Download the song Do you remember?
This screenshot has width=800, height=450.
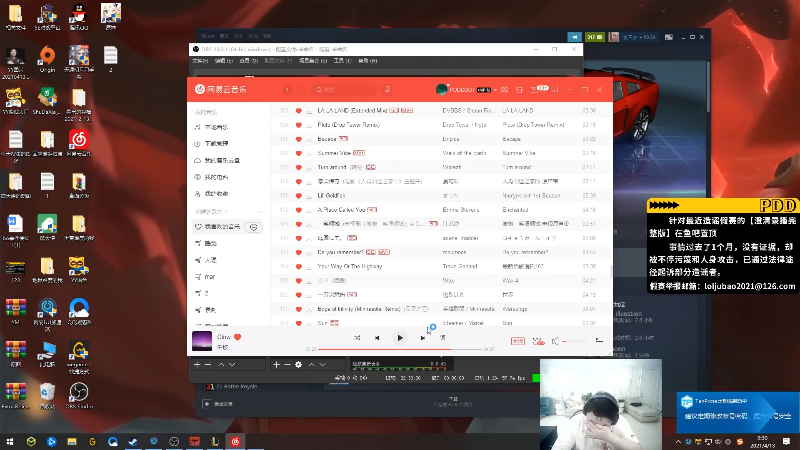[x=309, y=252]
